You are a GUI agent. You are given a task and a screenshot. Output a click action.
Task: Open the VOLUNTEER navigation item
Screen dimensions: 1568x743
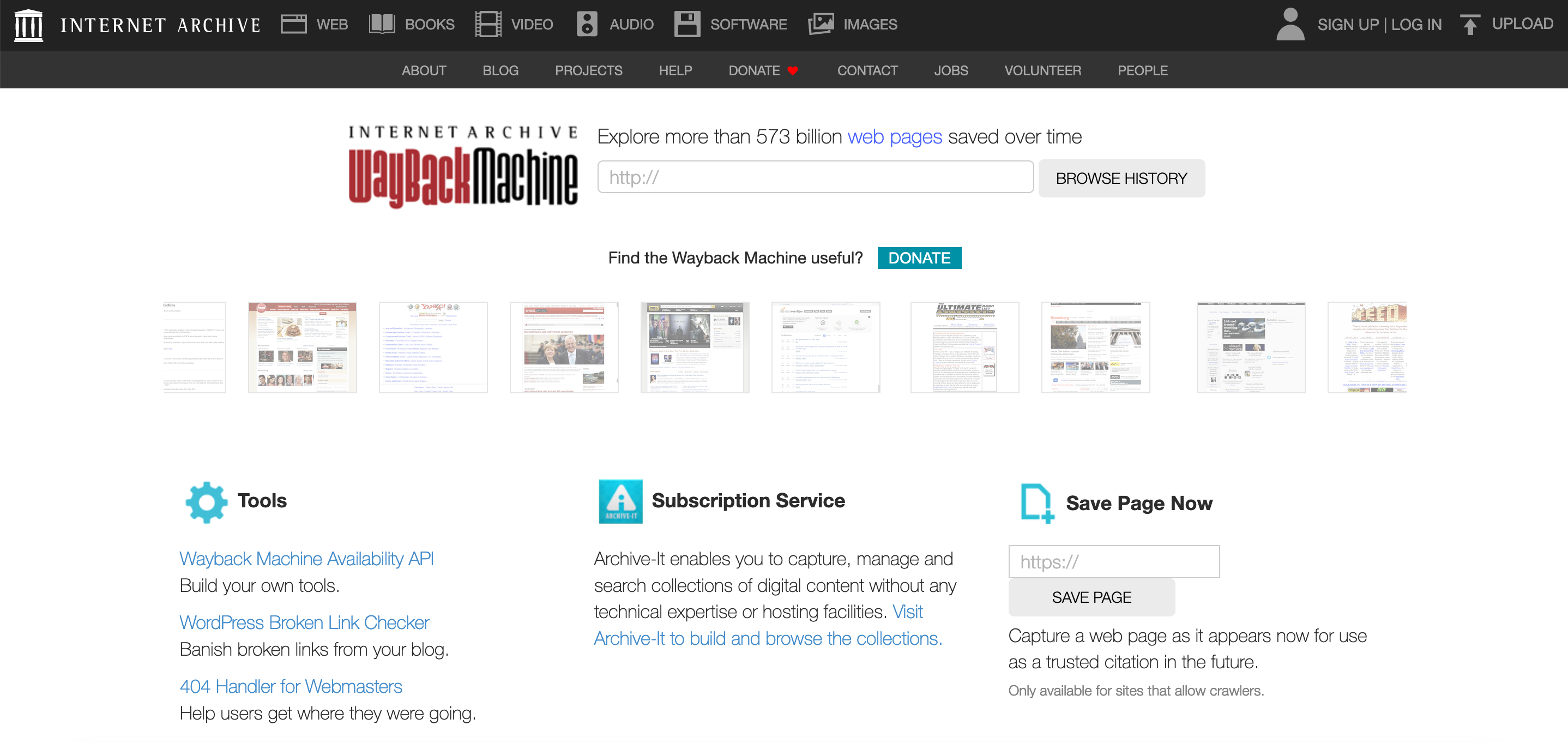(1042, 71)
